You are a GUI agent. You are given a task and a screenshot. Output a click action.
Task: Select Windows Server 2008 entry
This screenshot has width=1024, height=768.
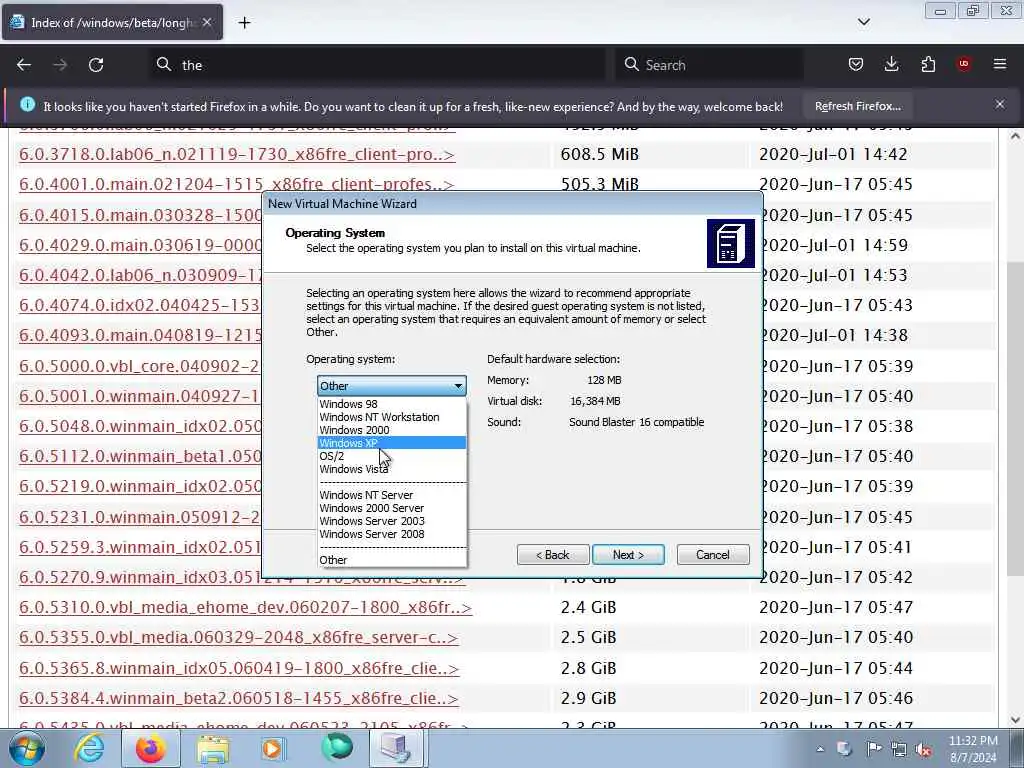(x=392, y=534)
